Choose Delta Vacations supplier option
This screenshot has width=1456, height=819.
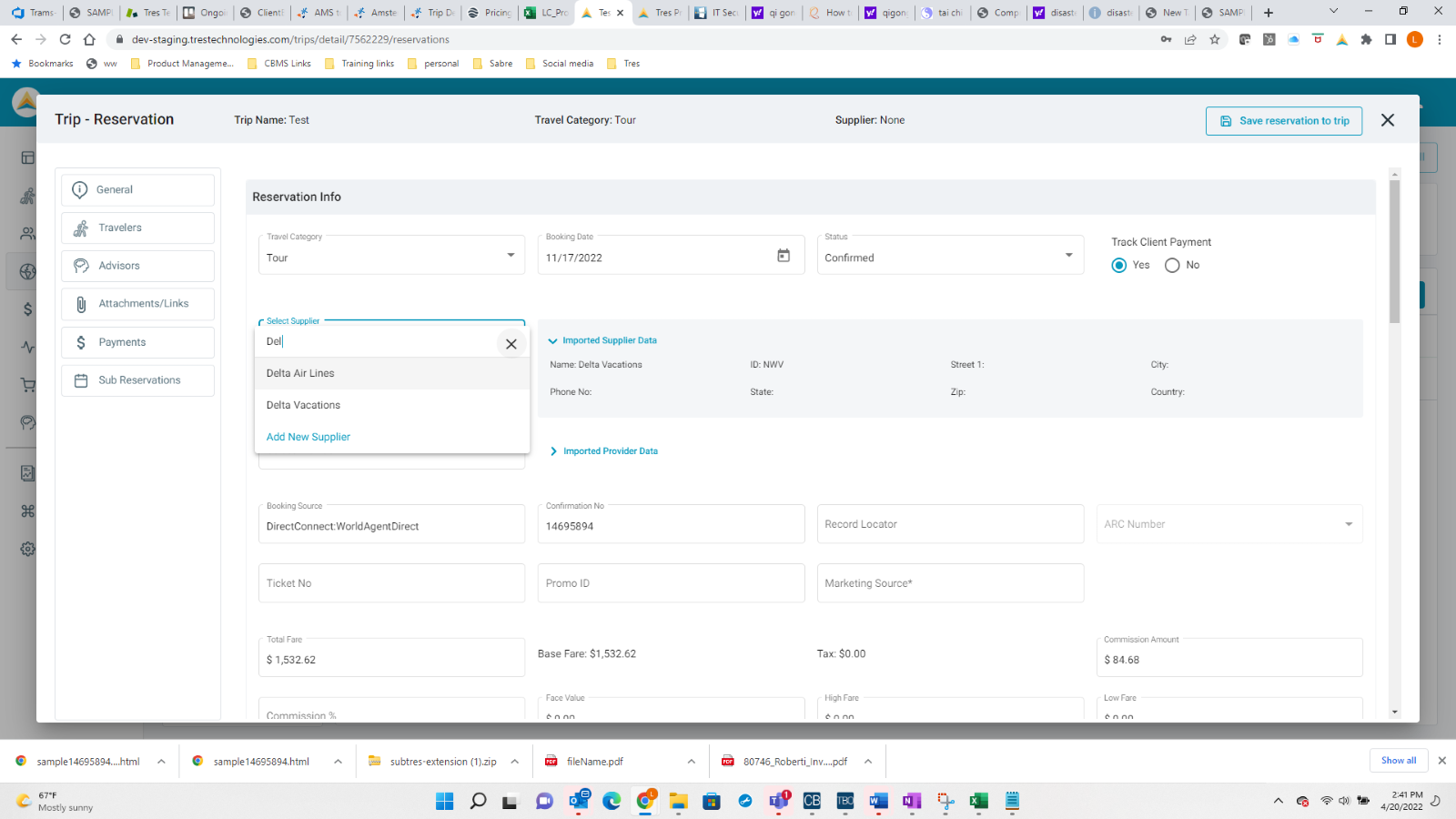pos(392,405)
